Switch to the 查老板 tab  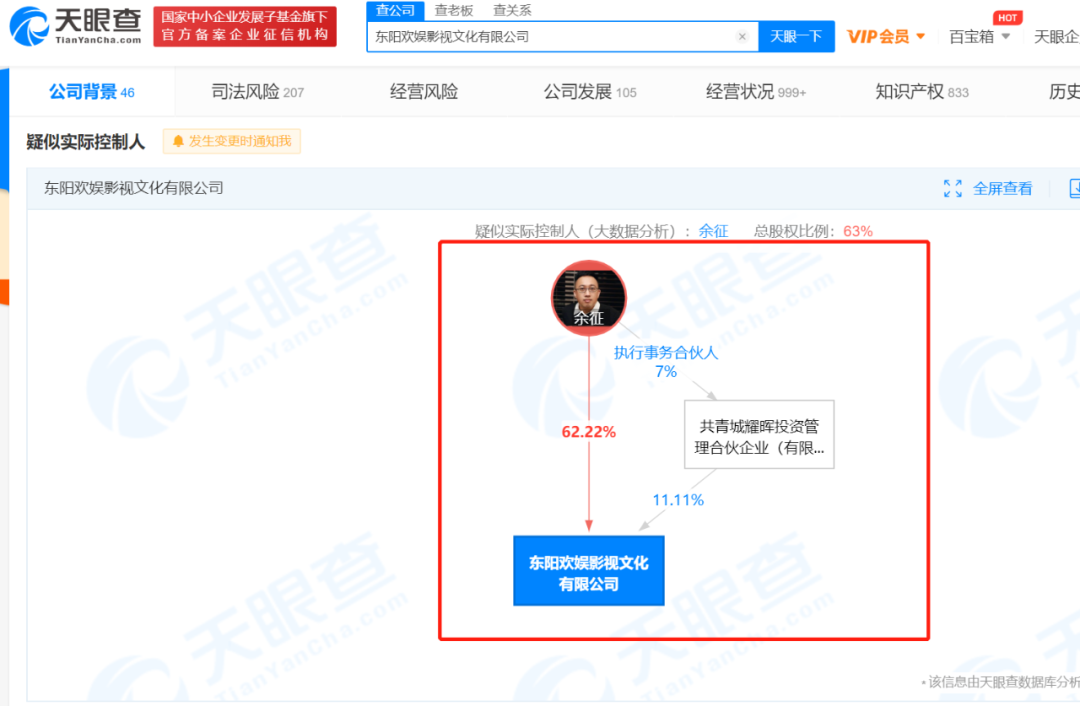coord(455,10)
